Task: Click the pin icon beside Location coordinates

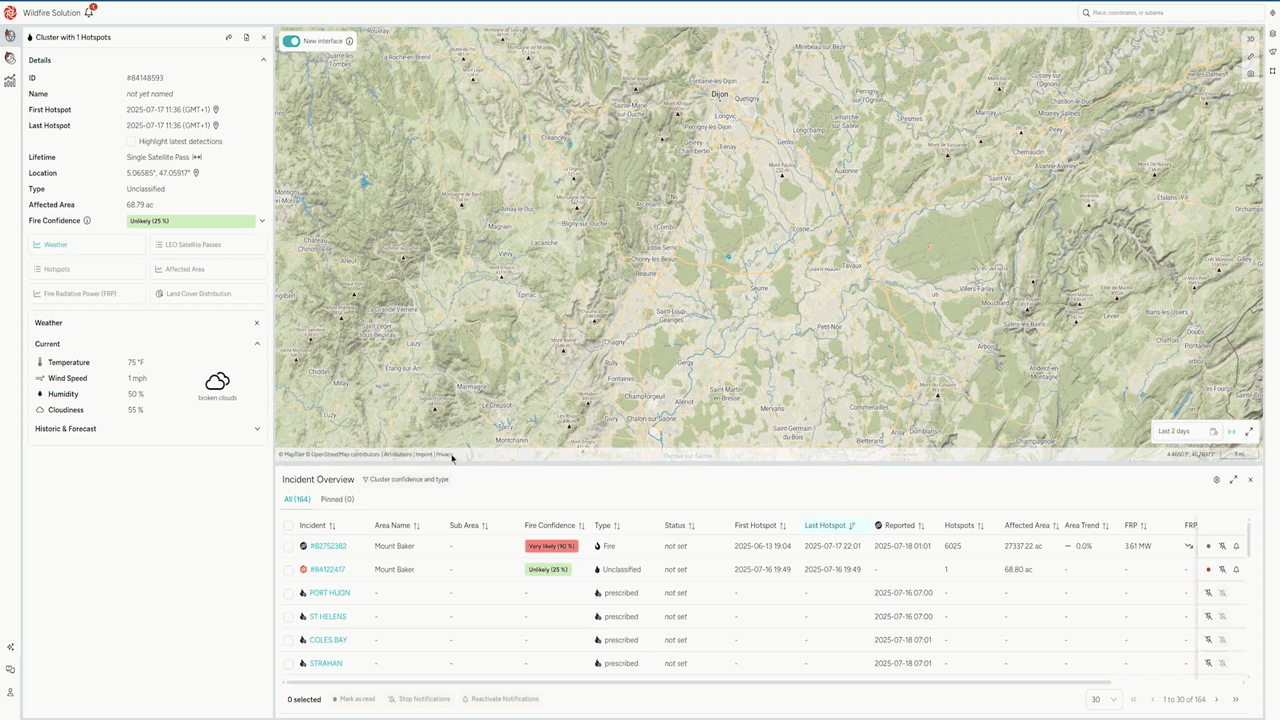Action: pos(196,173)
